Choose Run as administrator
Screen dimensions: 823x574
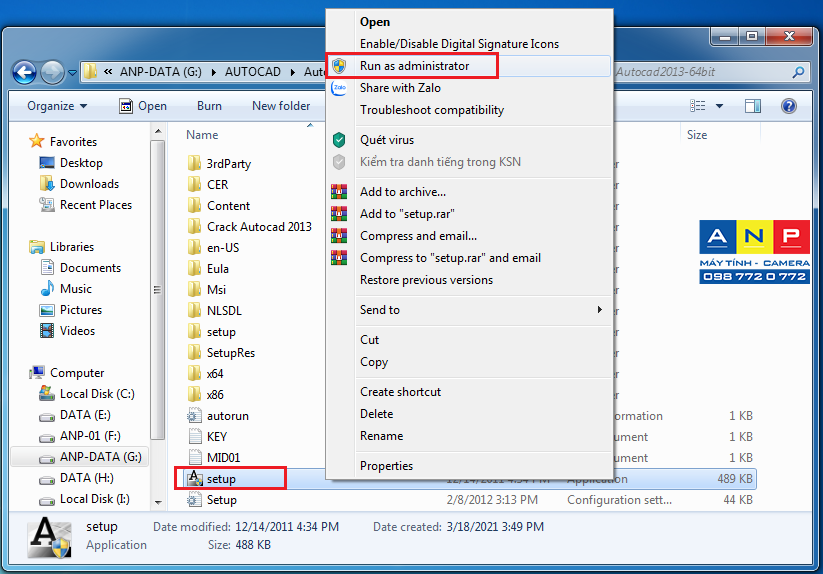pos(470,66)
